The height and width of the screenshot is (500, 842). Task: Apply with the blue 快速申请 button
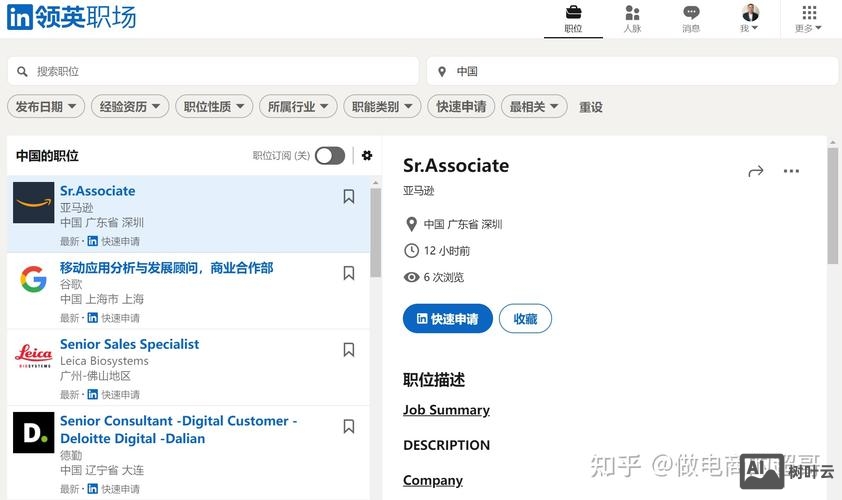(x=448, y=318)
